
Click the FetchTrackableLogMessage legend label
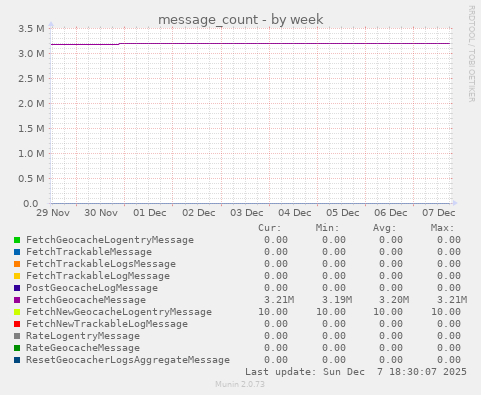point(98,276)
